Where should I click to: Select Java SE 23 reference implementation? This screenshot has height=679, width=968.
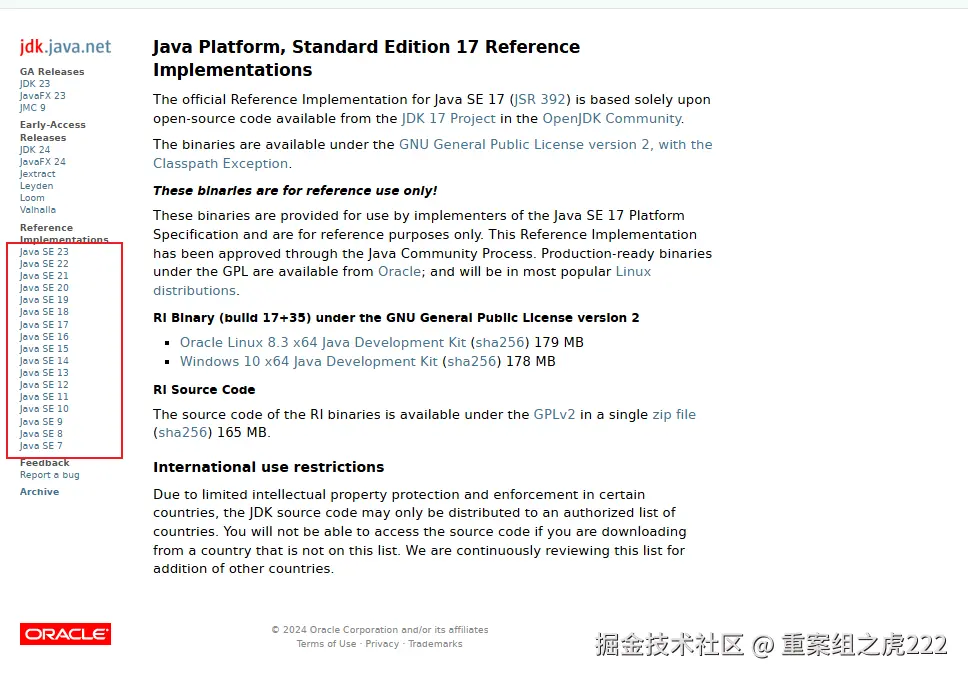(44, 252)
